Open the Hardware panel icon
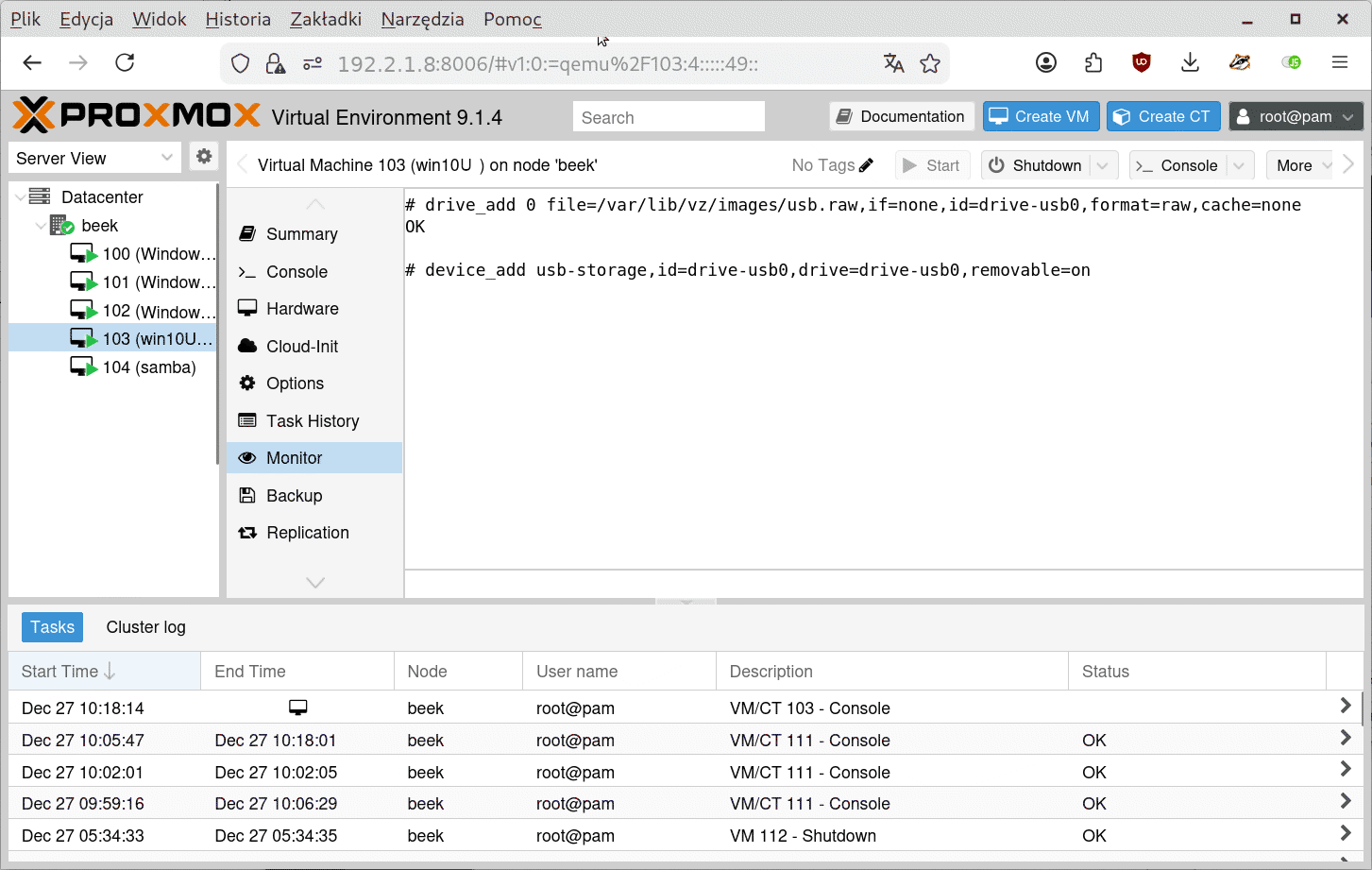1372x870 pixels. tap(248, 308)
